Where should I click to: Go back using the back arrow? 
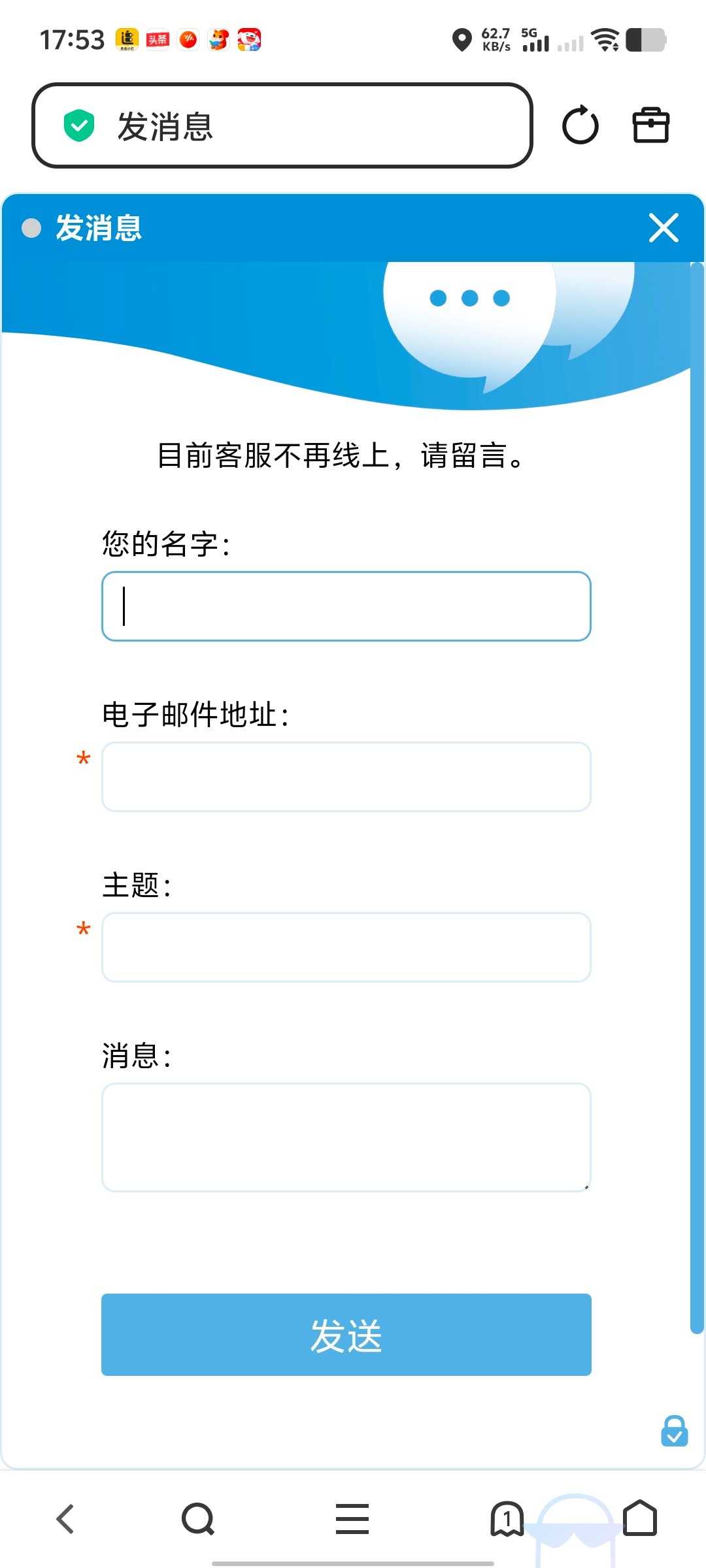coord(65,1518)
